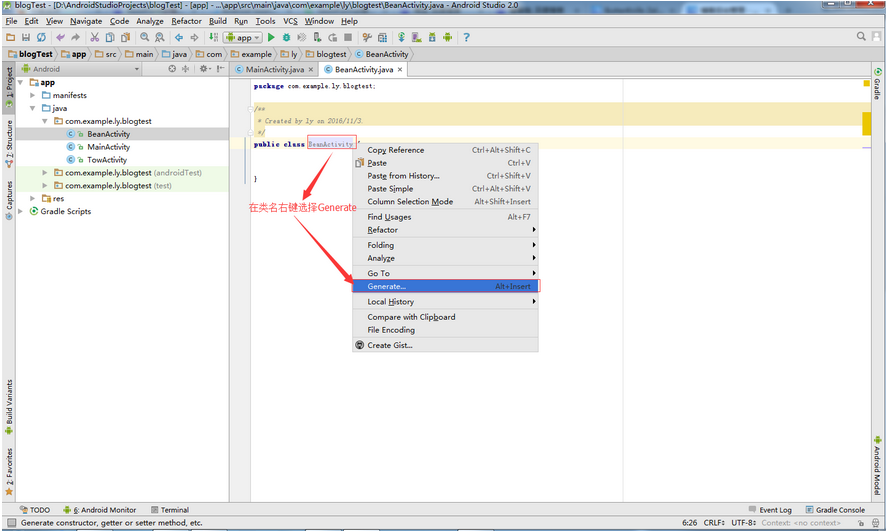Image resolution: width=886 pixels, height=531 pixels.
Task: Select MainActivity in project tree
Action: [108, 147]
